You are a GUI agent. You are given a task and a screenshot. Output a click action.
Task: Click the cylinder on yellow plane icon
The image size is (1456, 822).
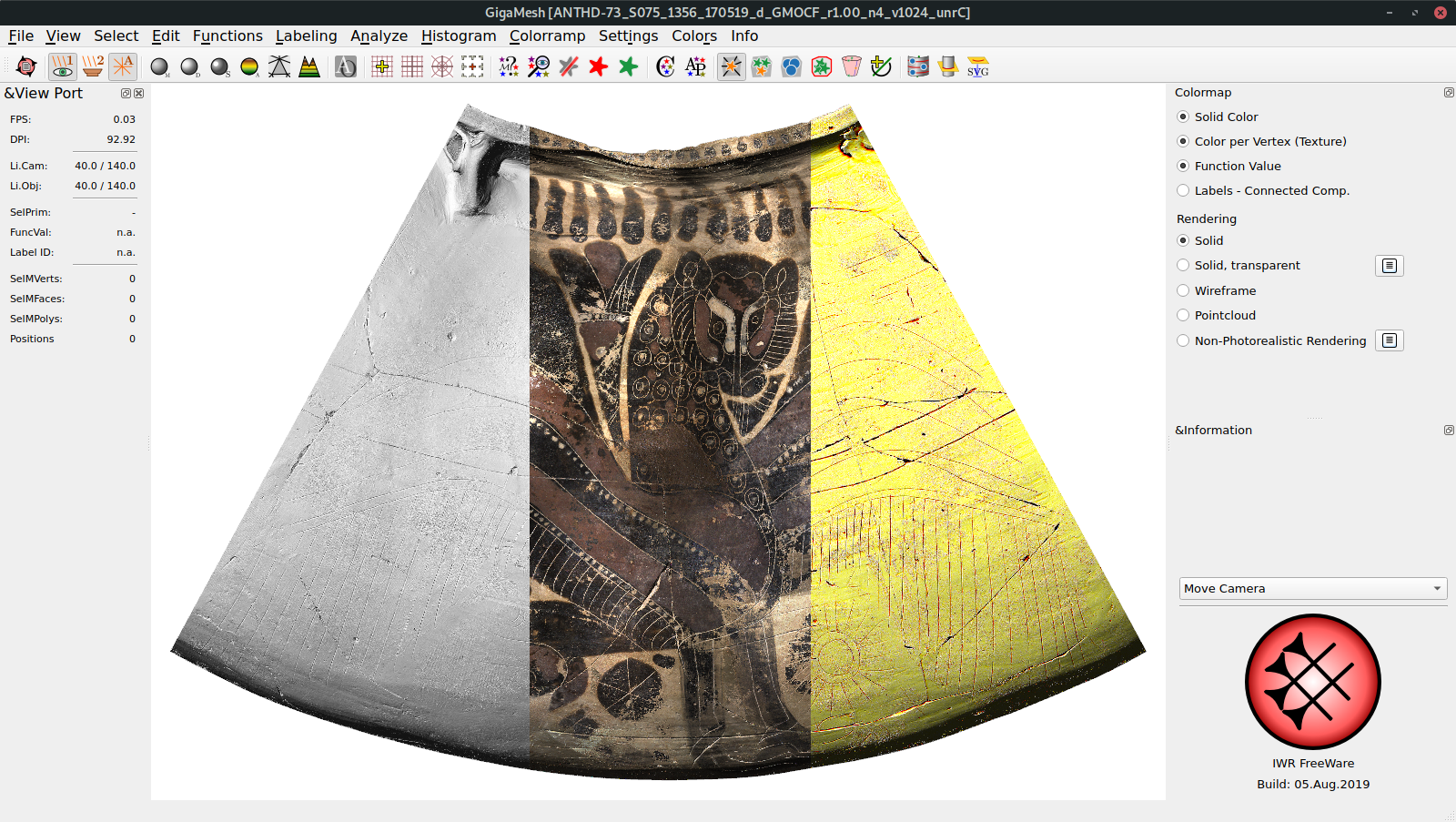click(948, 66)
